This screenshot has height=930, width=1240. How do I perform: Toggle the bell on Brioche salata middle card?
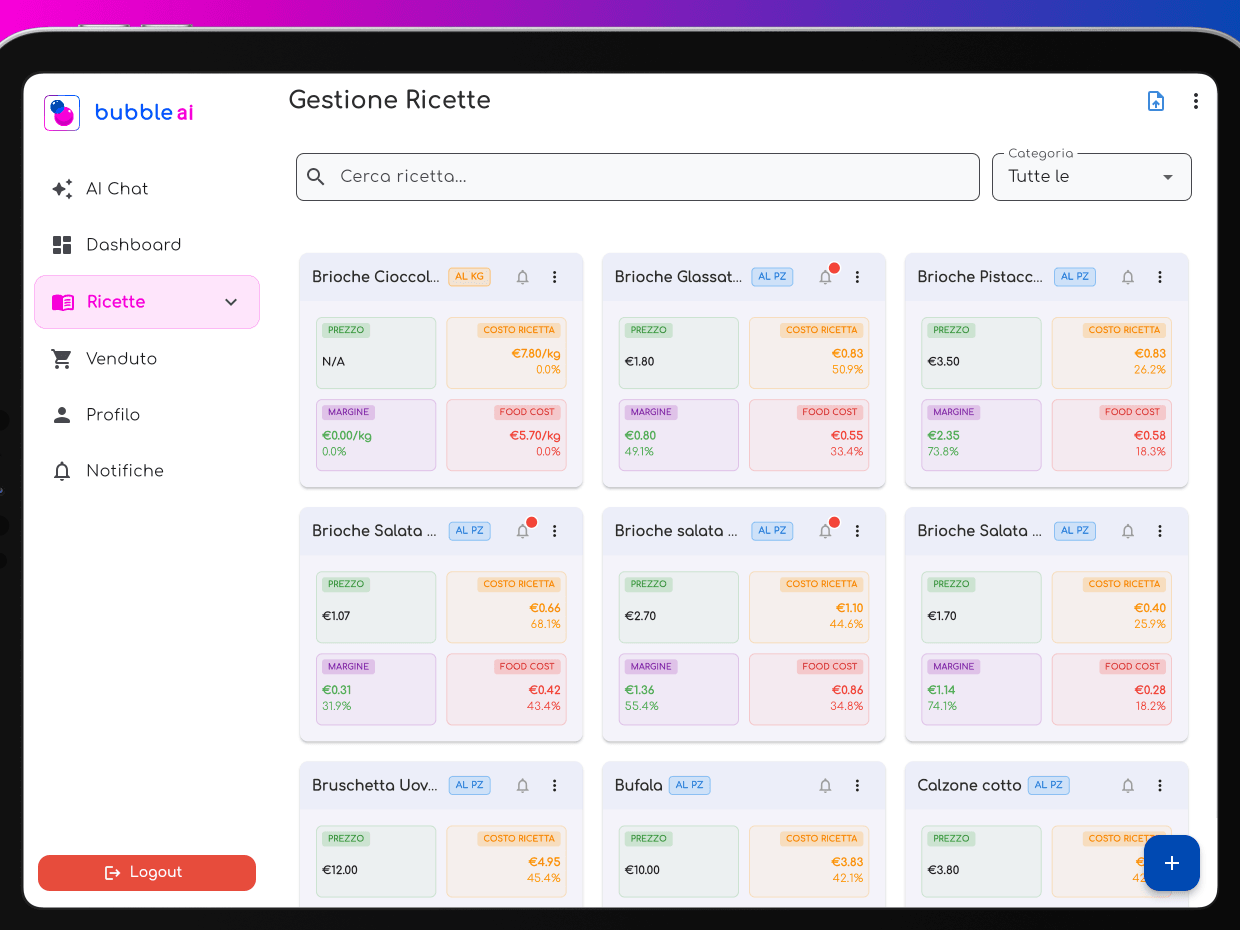click(x=825, y=531)
